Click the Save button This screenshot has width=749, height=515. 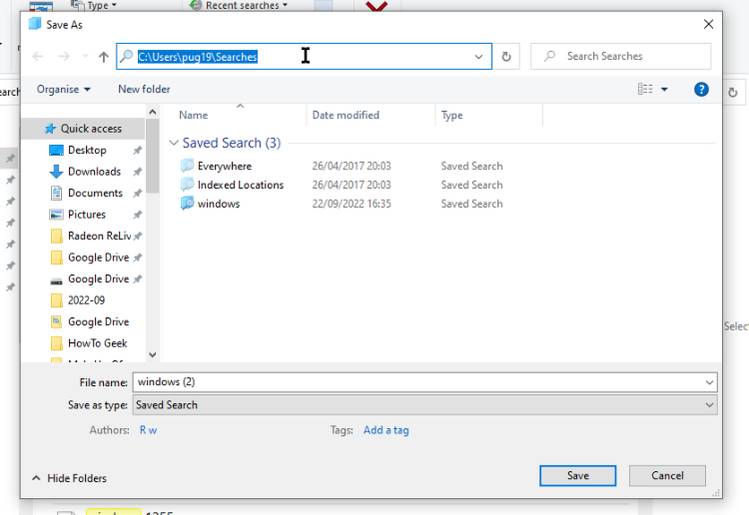pyautogui.click(x=578, y=476)
